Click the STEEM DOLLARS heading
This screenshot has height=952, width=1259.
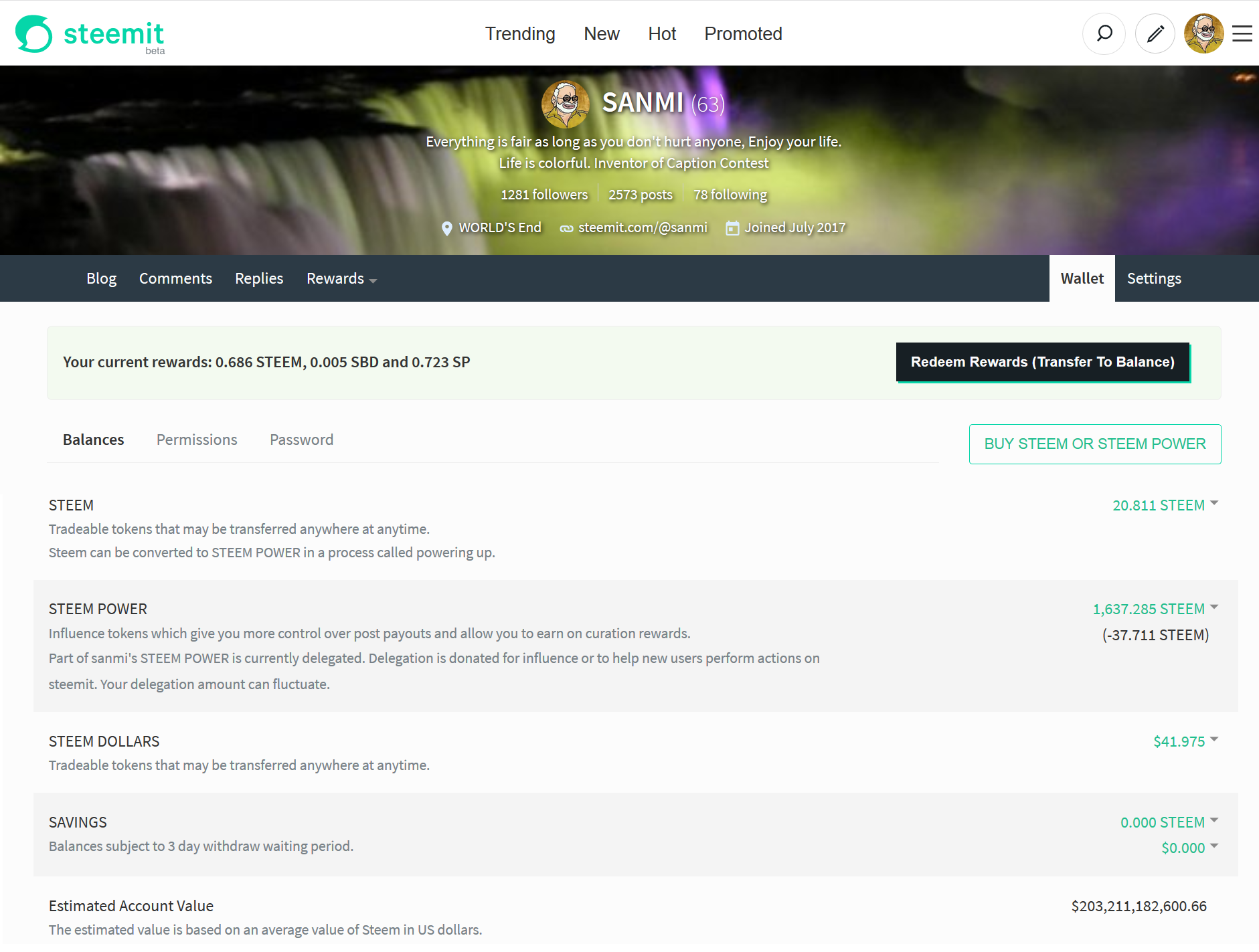click(104, 741)
